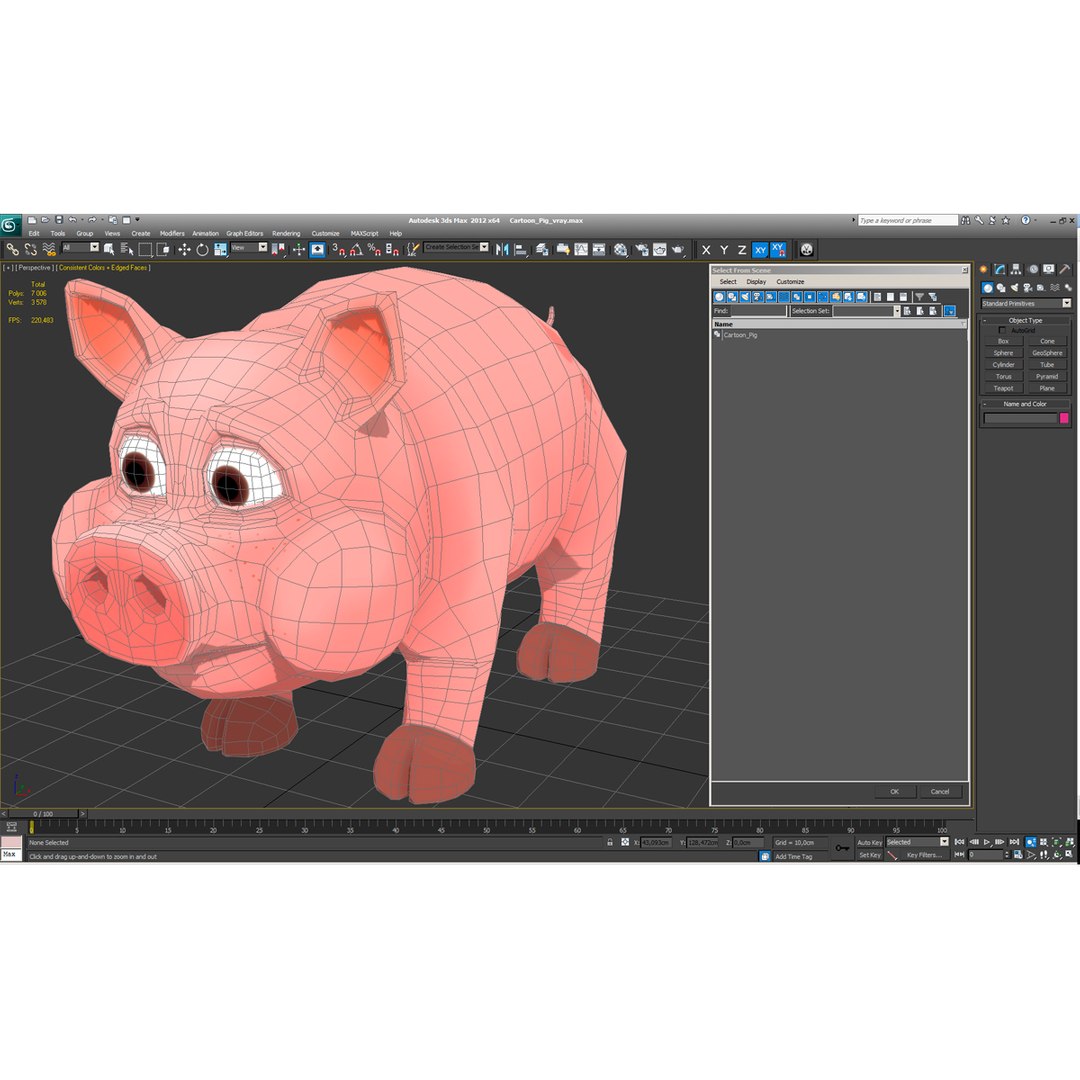
Task: Open Render Setup icon
Action: (642, 249)
